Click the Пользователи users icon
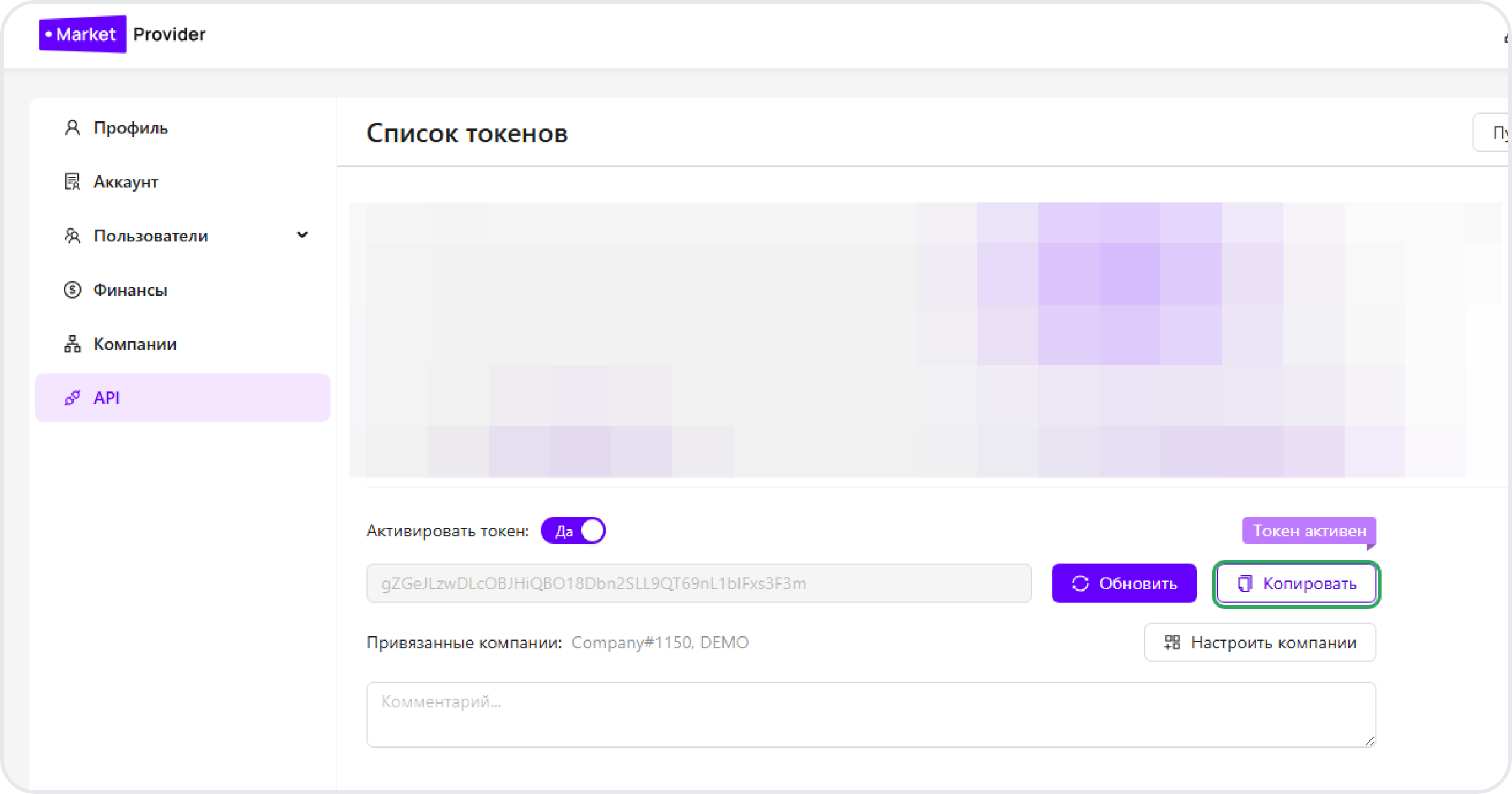This screenshot has width=1512, height=794. pyautogui.click(x=72, y=236)
